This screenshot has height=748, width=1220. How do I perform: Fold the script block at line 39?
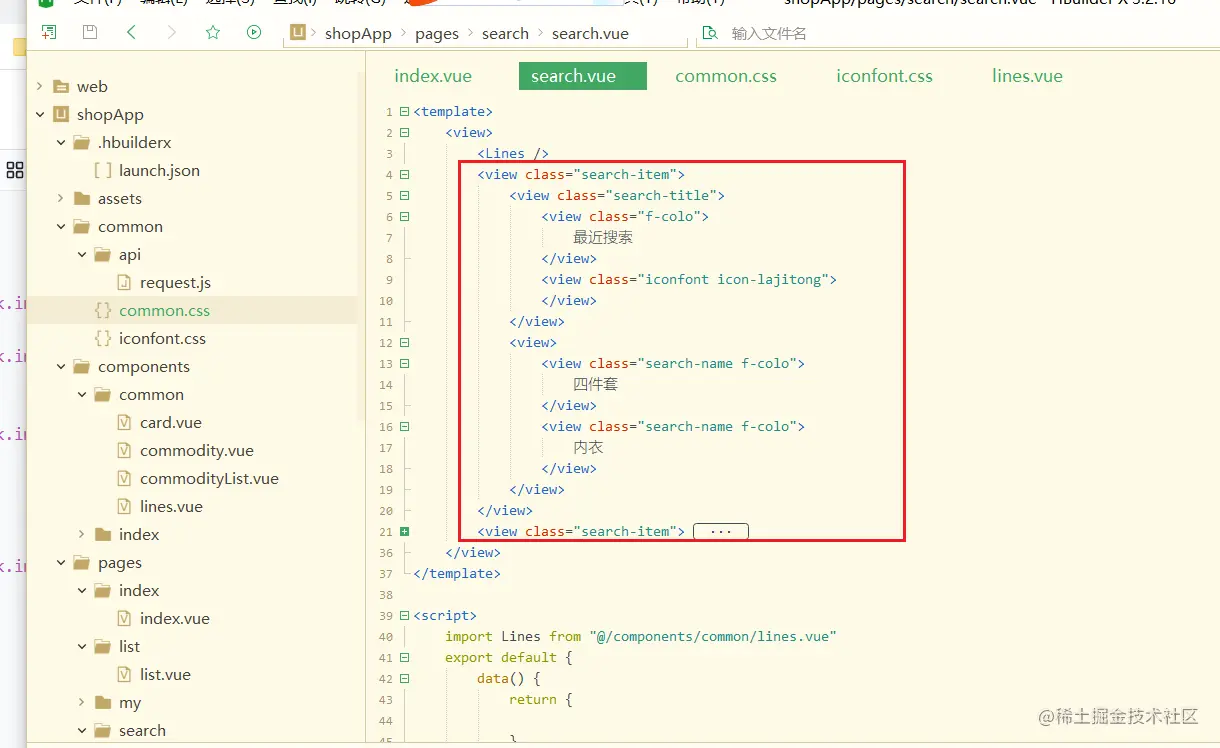click(x=404, y=615)
